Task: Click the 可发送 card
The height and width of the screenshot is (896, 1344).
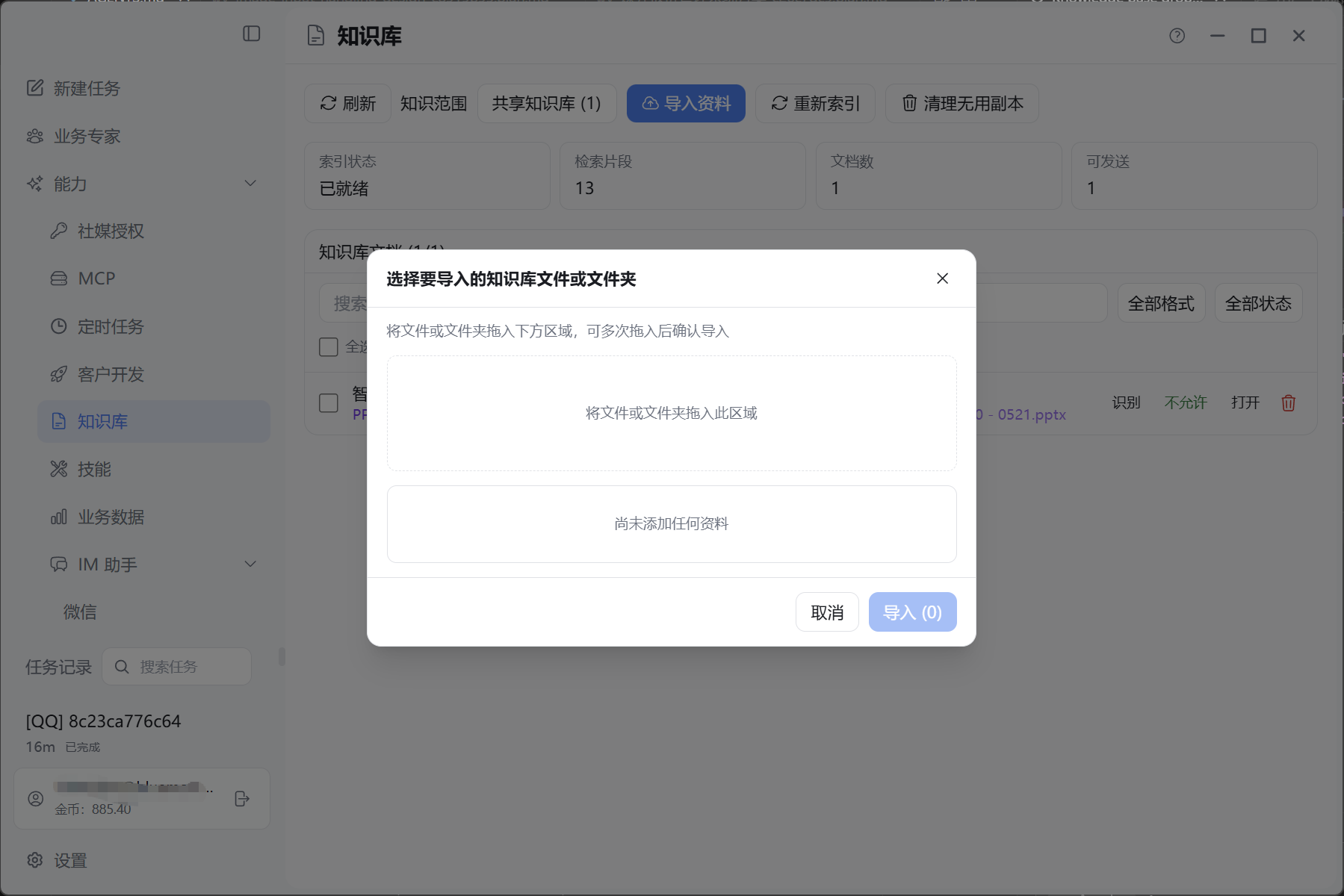Action: pos(1195,176)
